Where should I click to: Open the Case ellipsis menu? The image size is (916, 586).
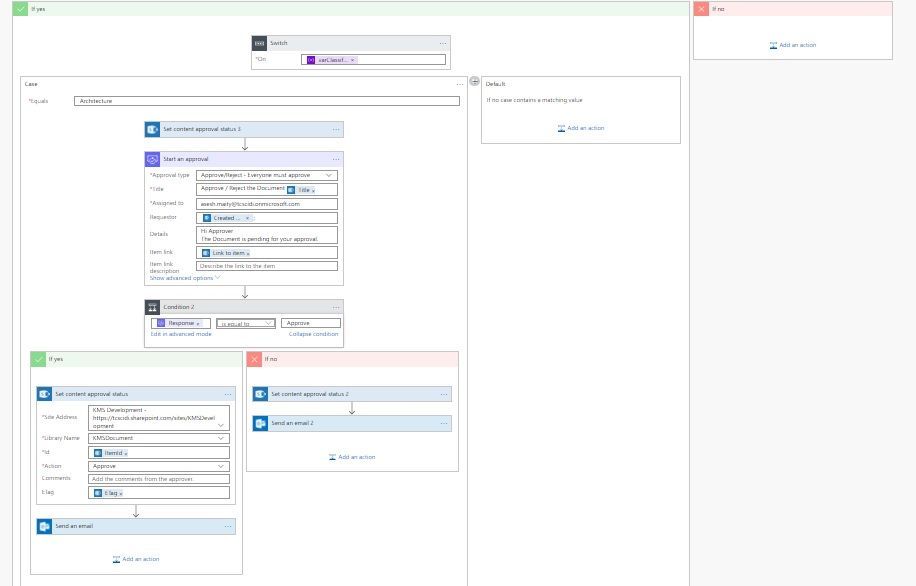pyautogui.click(x=460, y=84)
